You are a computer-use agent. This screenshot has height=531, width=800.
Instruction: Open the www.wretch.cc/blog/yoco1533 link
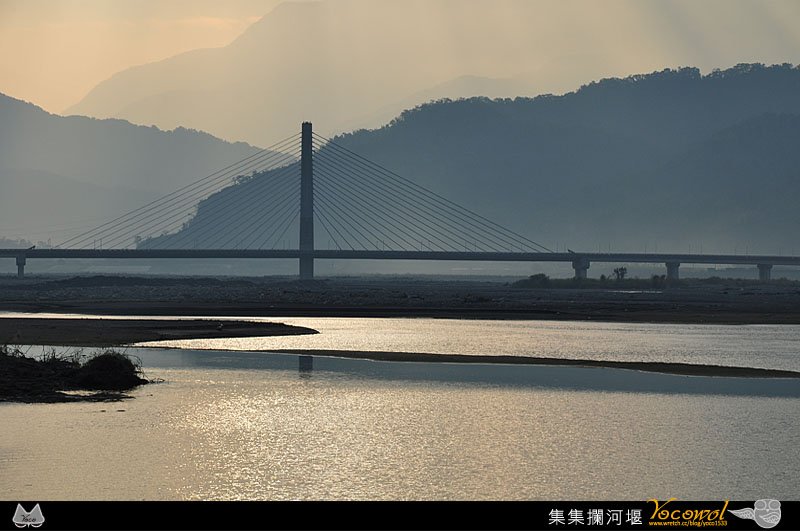pos(688,523)
